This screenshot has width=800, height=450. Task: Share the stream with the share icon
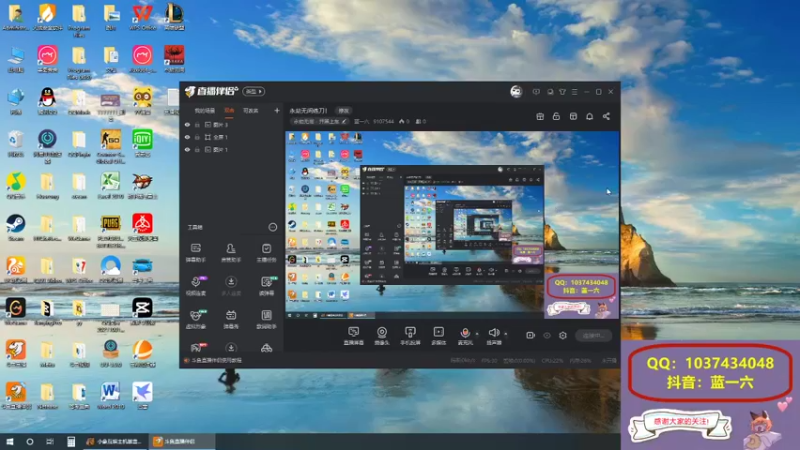(606, 116)
